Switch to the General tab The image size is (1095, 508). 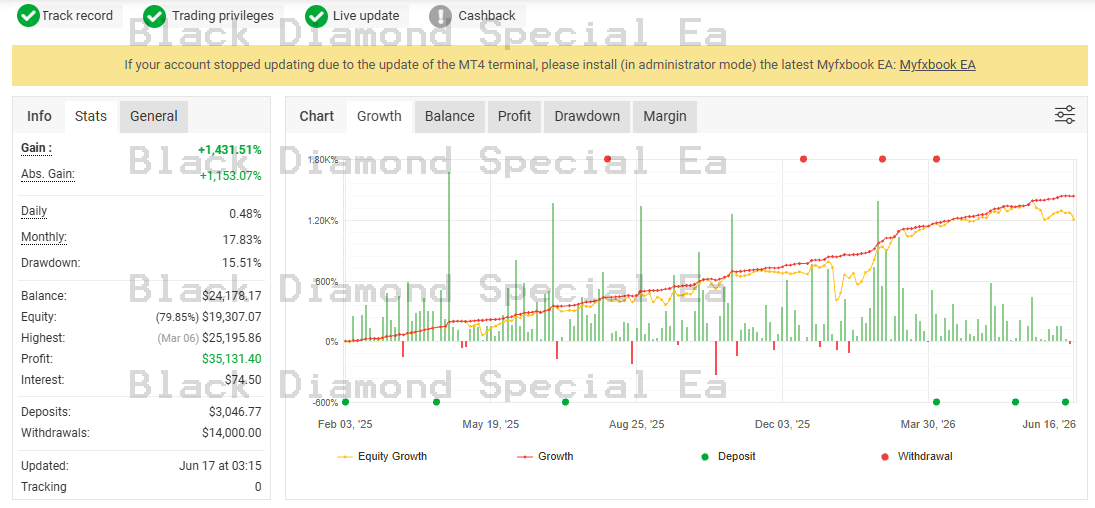[154, 116]
